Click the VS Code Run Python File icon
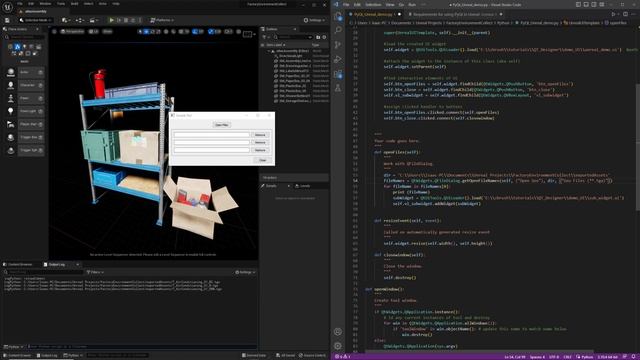The image size is (640, 360). [x=613, y=14]
